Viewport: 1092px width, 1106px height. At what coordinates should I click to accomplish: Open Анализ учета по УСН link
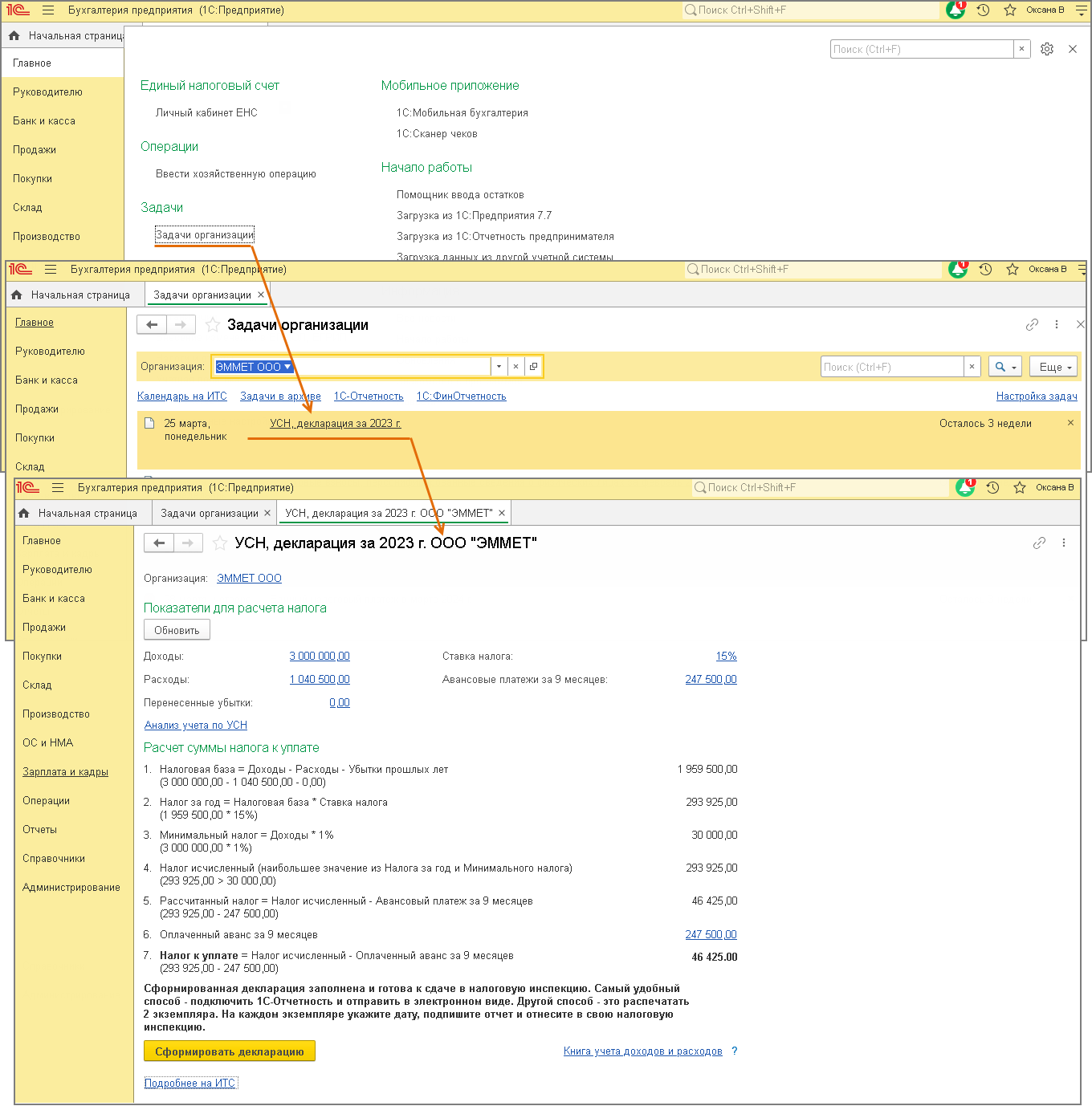196,726
